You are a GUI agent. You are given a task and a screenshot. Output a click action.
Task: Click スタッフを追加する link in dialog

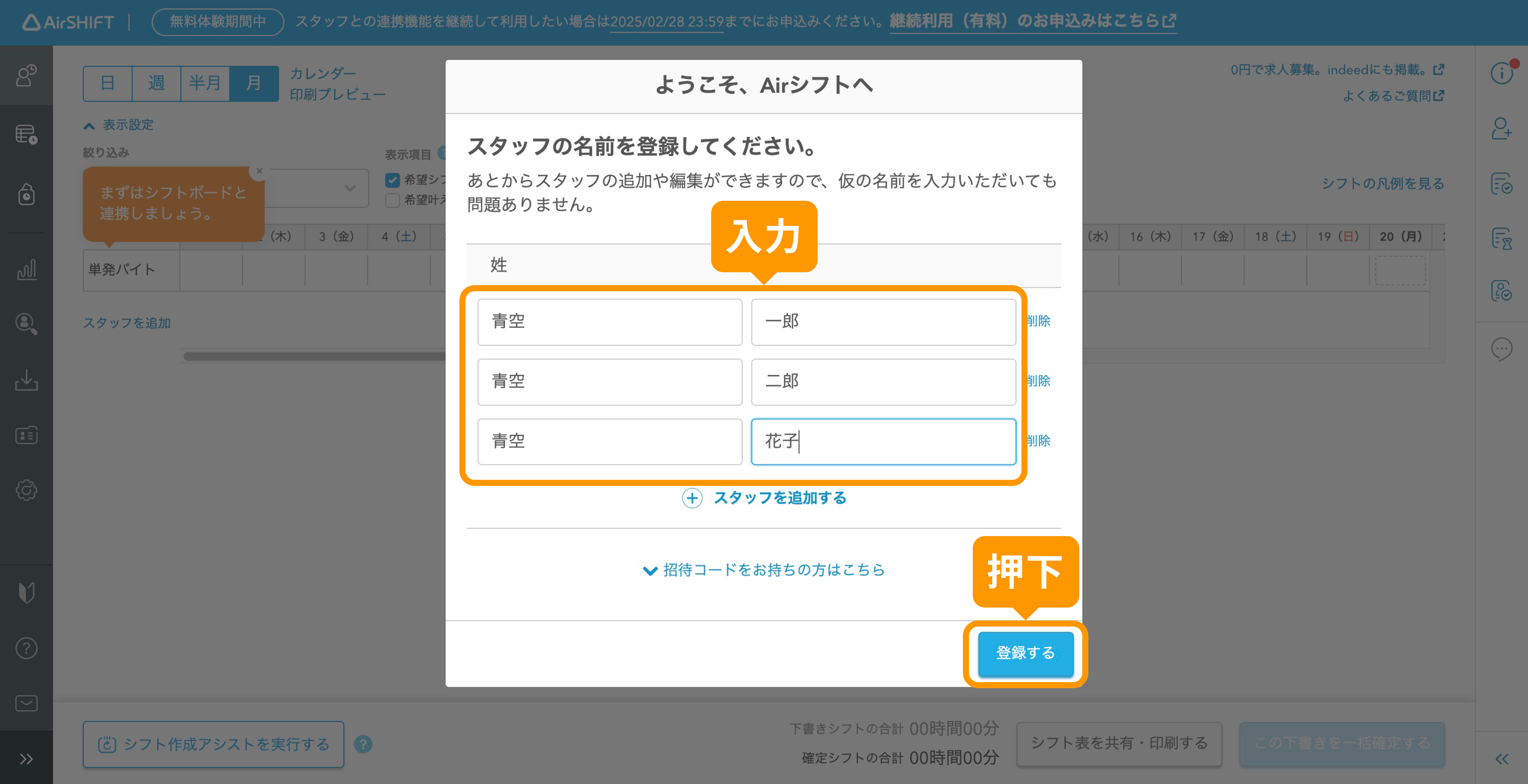[780, 498]
